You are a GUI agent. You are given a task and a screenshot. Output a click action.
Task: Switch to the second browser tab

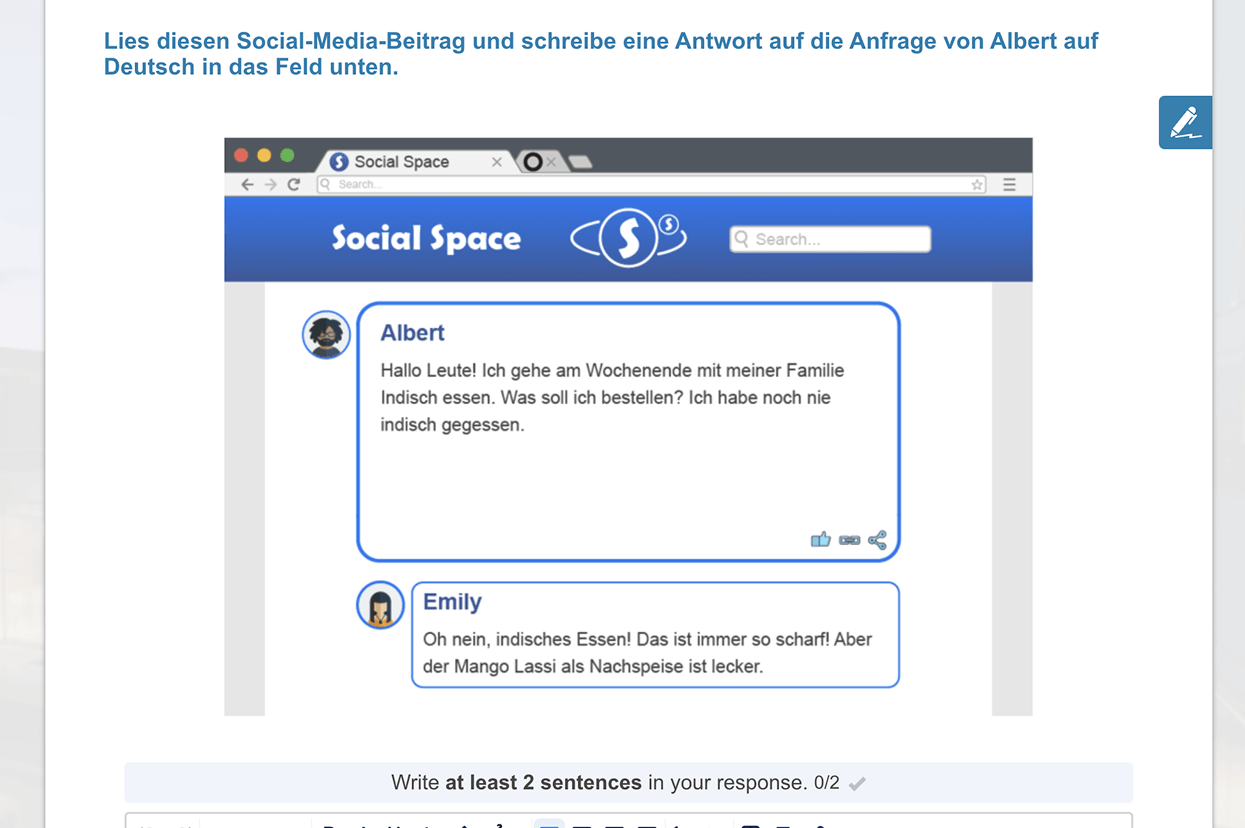point(534,162)
